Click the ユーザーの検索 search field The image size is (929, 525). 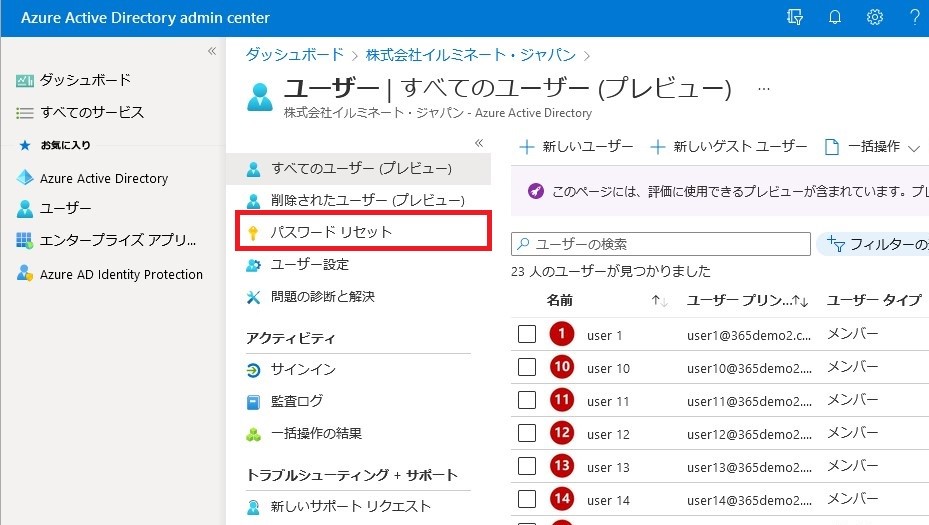[x=661, y=244]
